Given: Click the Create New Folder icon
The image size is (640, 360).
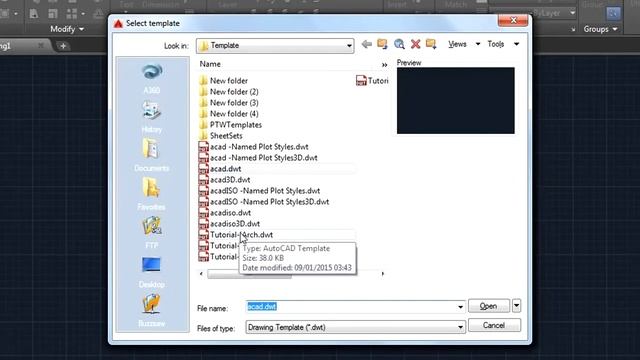Looking at the screenshot, I should 431,44.
